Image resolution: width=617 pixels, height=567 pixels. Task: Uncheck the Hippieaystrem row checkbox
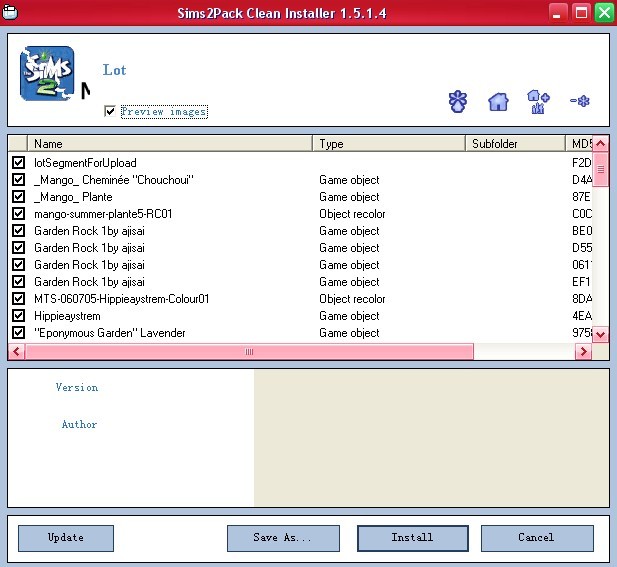[x=18, y=316]
